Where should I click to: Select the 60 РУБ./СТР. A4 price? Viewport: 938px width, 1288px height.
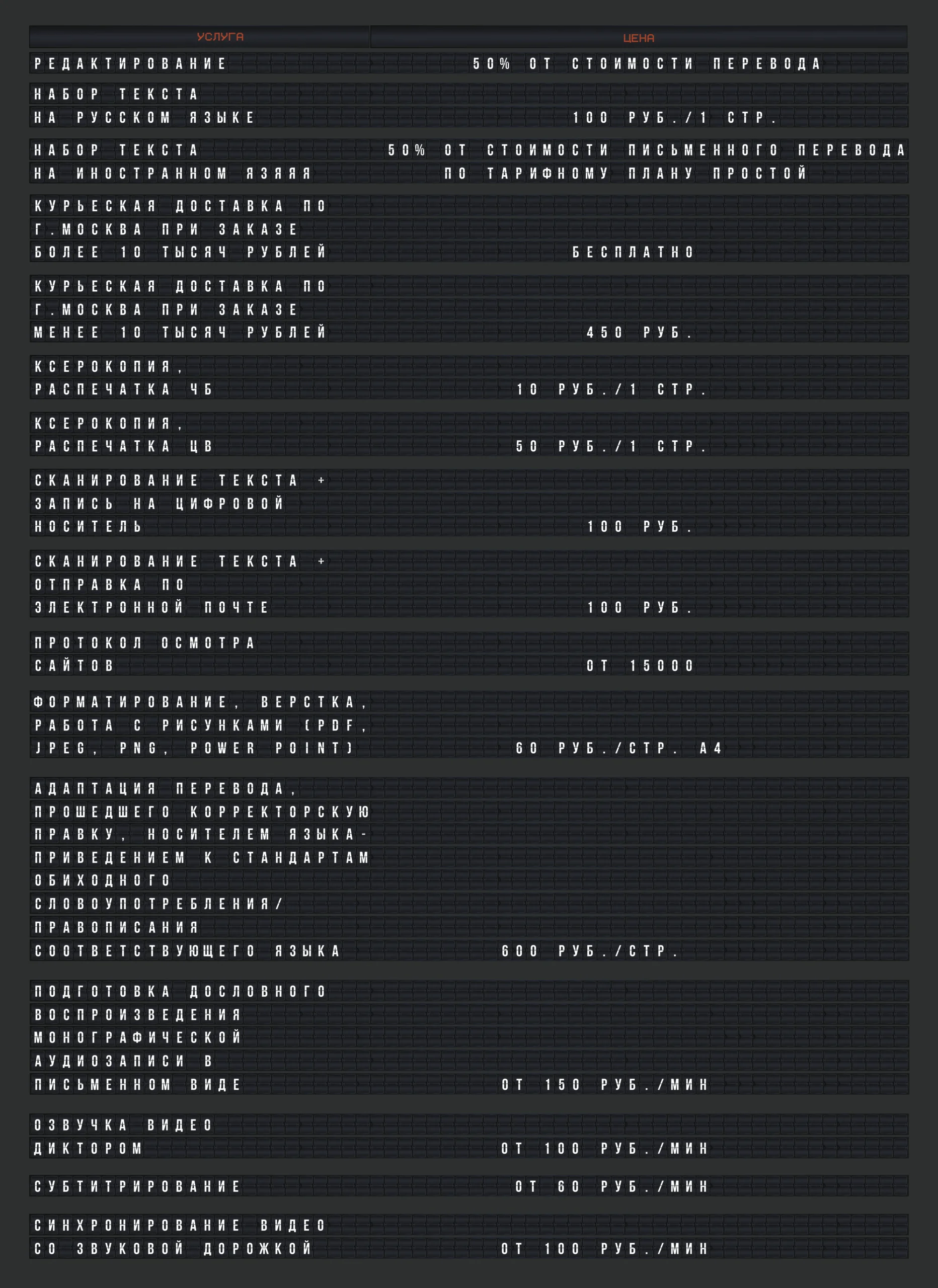pyautogui.click(x=618, y=749)
